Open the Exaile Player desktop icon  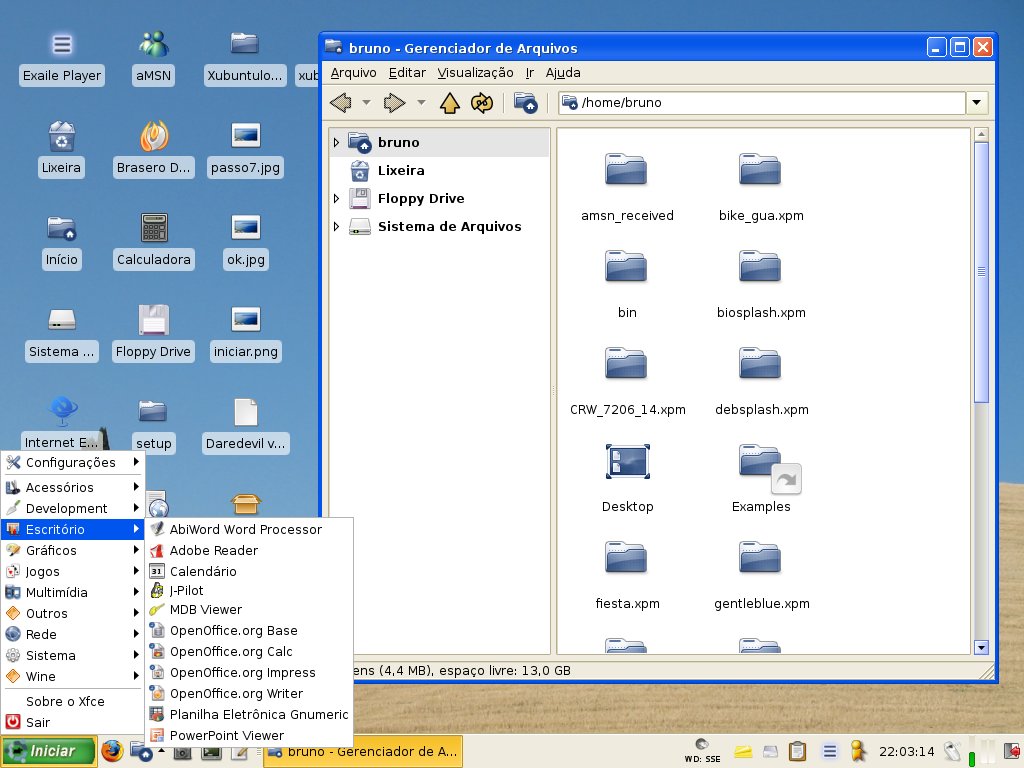click(x=62, y=59)
